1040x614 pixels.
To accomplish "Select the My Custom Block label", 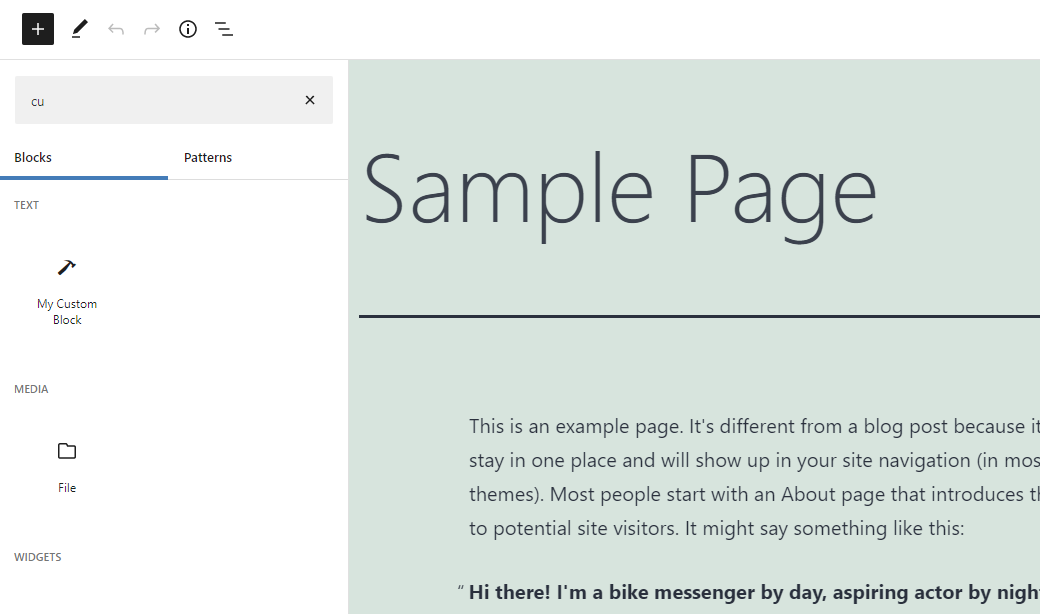I will pyautogui.click(x=67, y=312).
